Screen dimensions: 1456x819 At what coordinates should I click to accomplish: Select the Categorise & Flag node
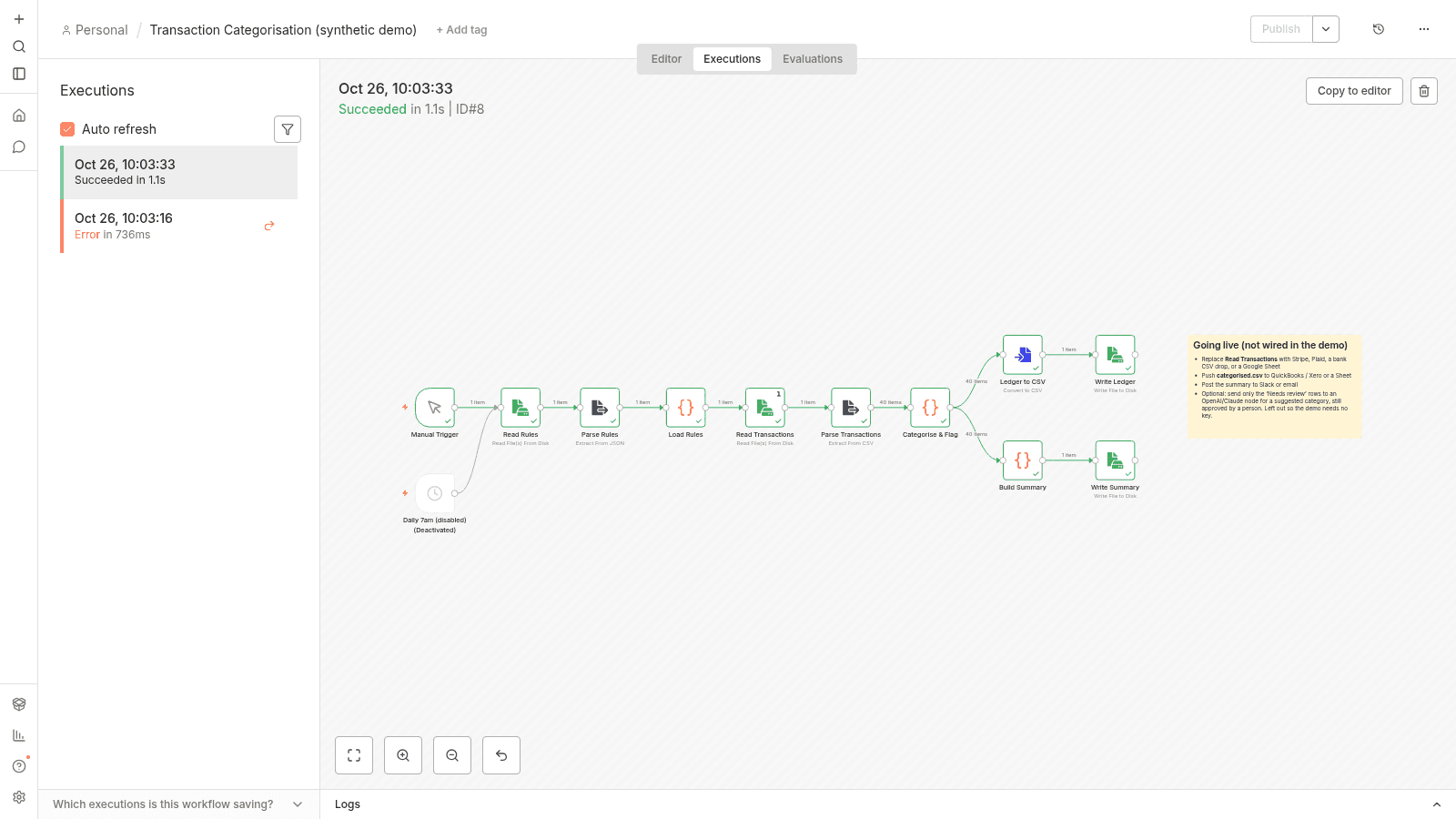tap(930, 408)
